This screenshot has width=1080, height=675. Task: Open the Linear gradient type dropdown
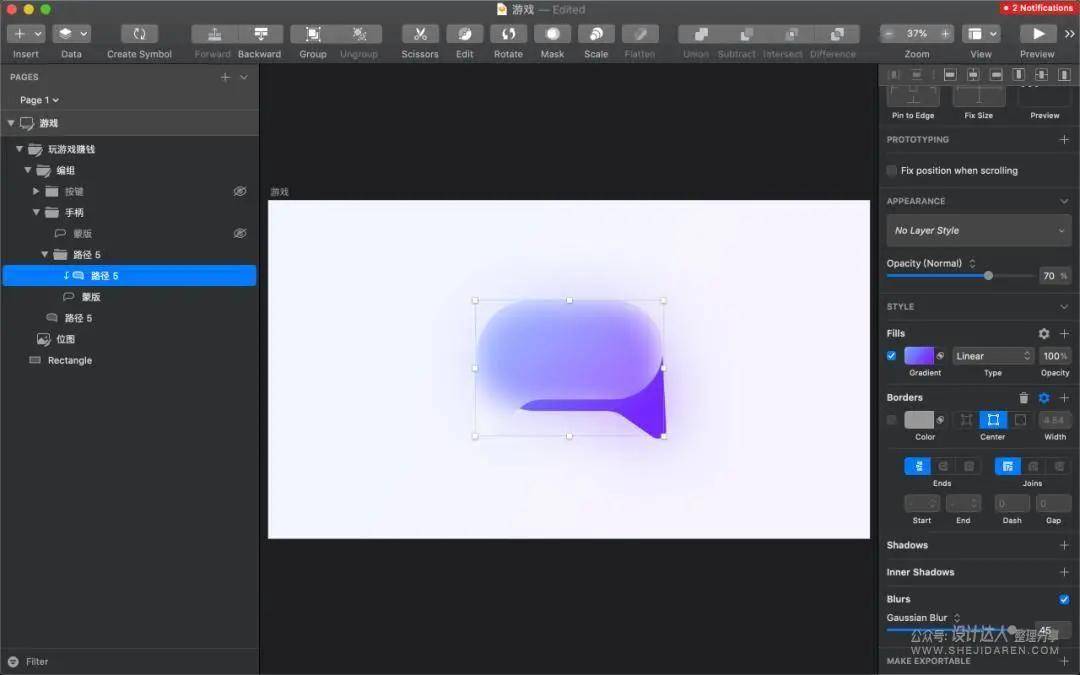coord(992,356)
